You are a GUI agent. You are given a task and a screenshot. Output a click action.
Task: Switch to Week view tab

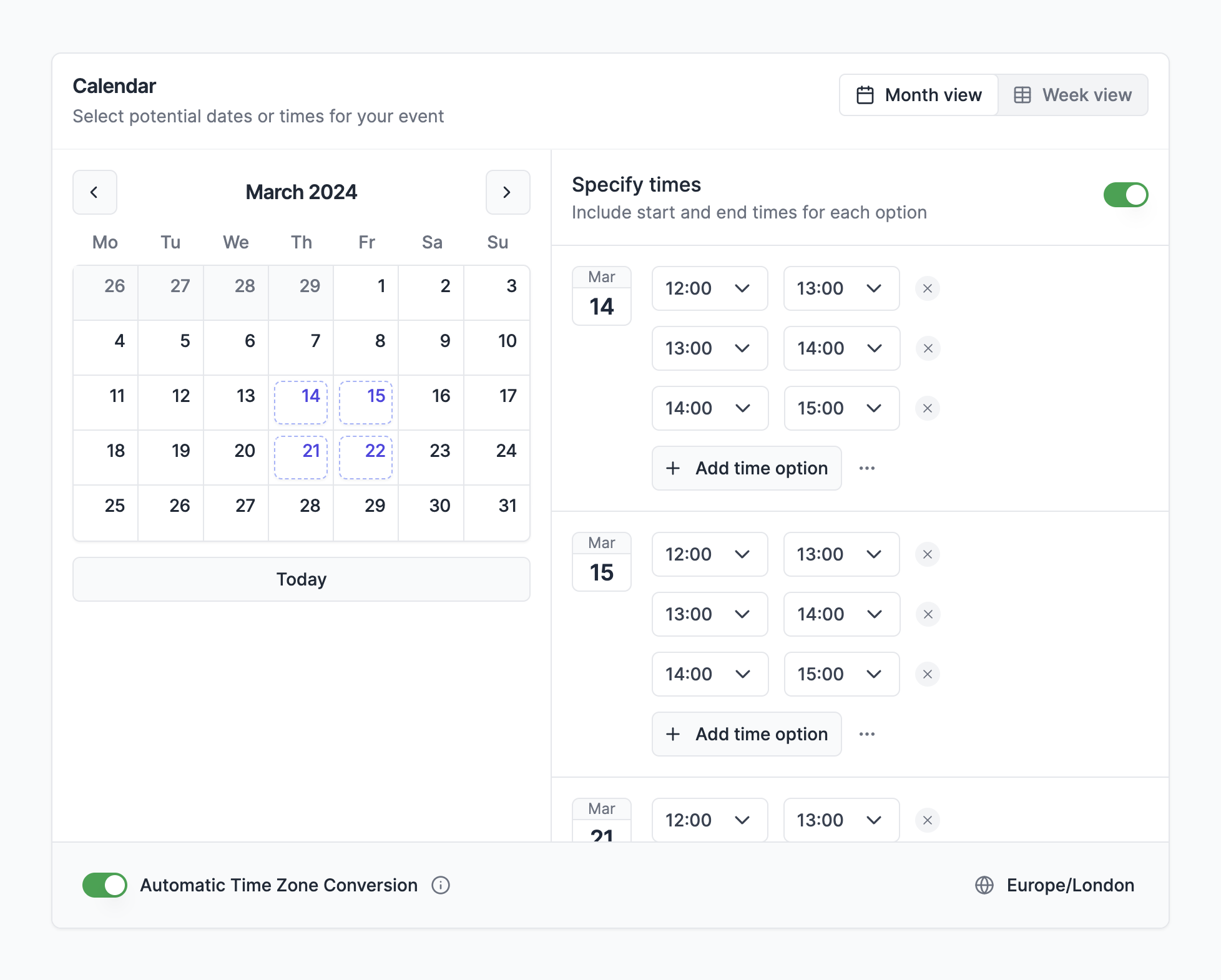point(1072,95)
